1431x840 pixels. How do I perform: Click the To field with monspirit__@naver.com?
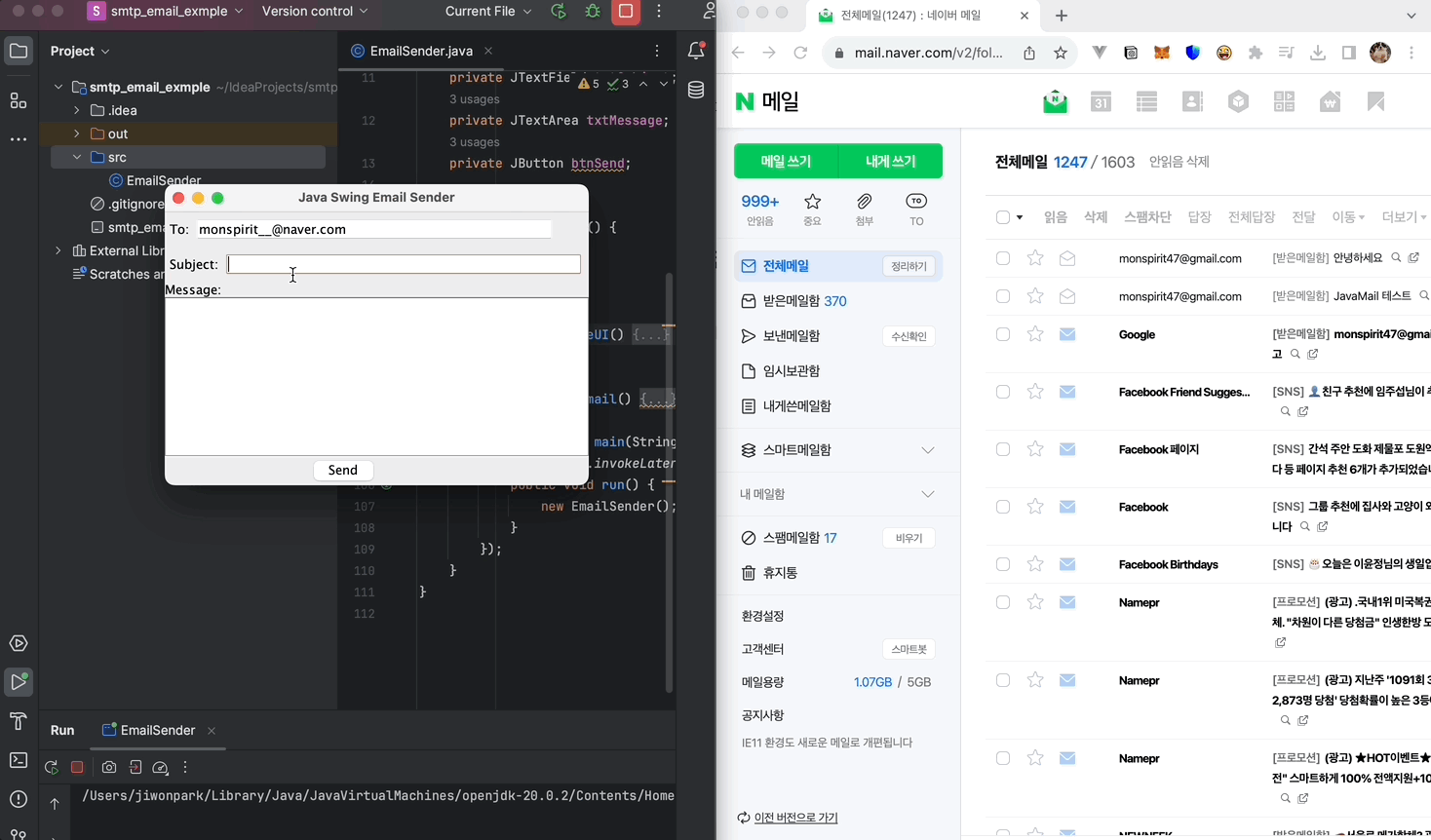click(x=373, y=229)
